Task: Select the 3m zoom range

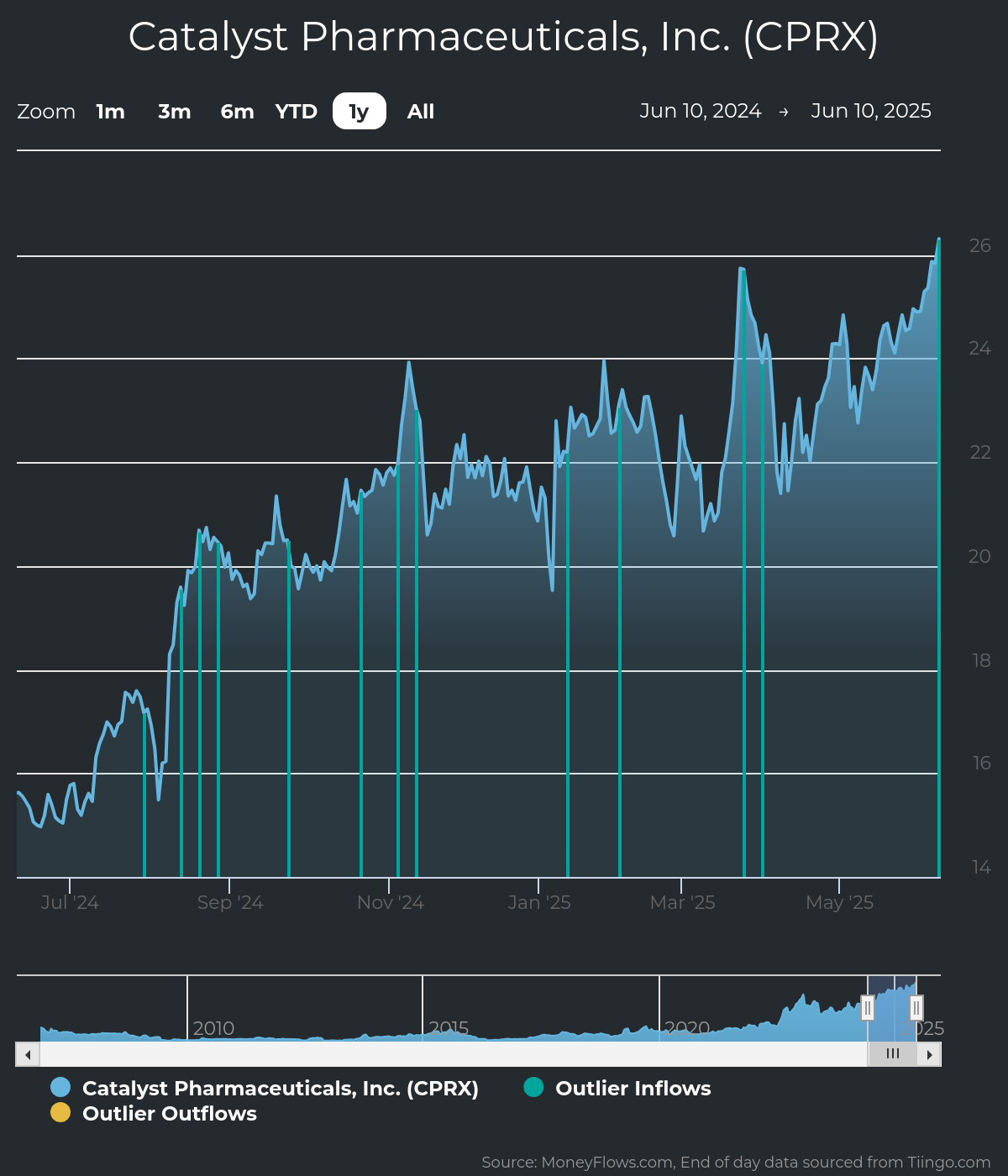Action: point(175,112)
